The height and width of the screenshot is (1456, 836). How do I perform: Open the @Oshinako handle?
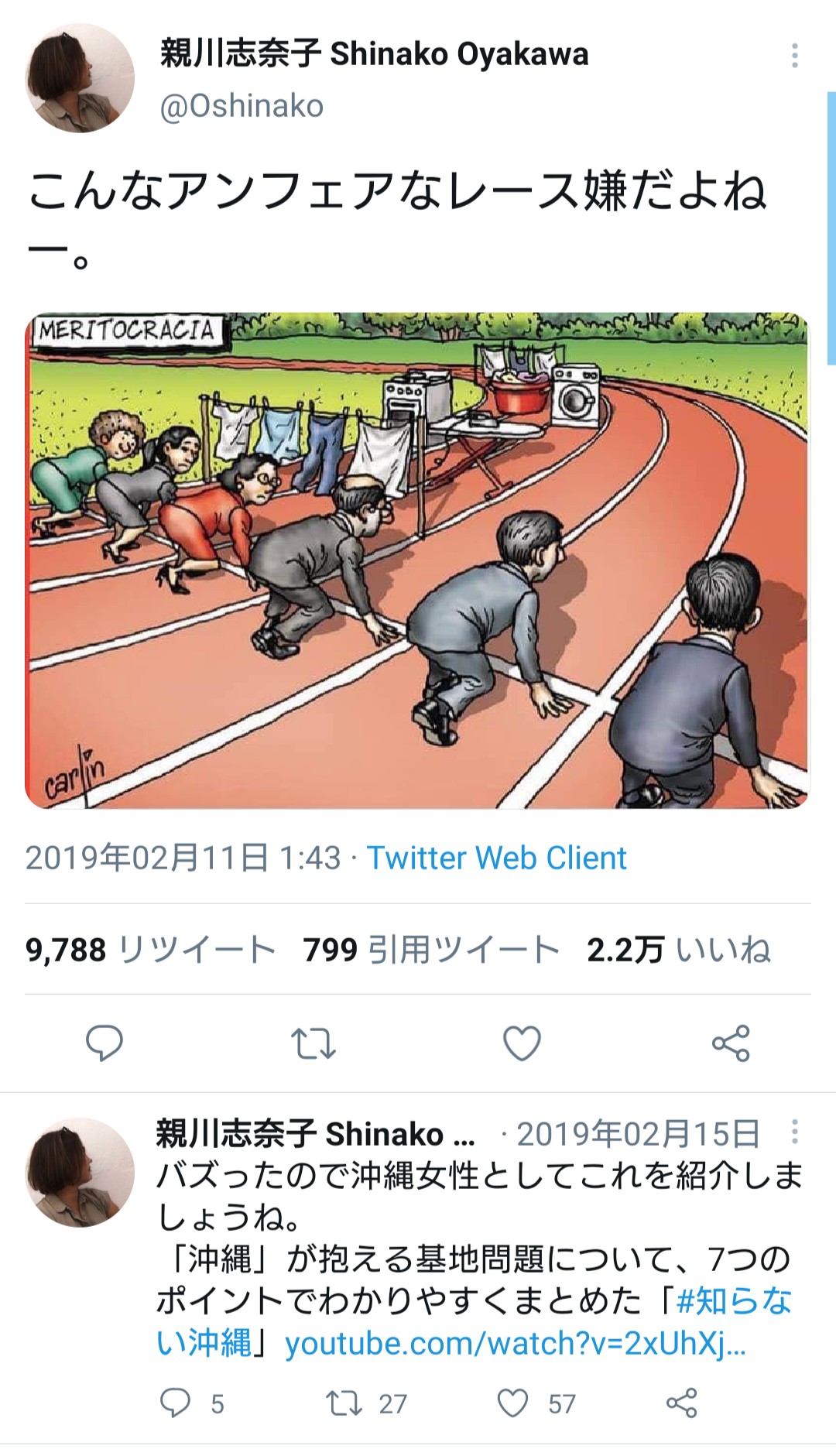242,106
